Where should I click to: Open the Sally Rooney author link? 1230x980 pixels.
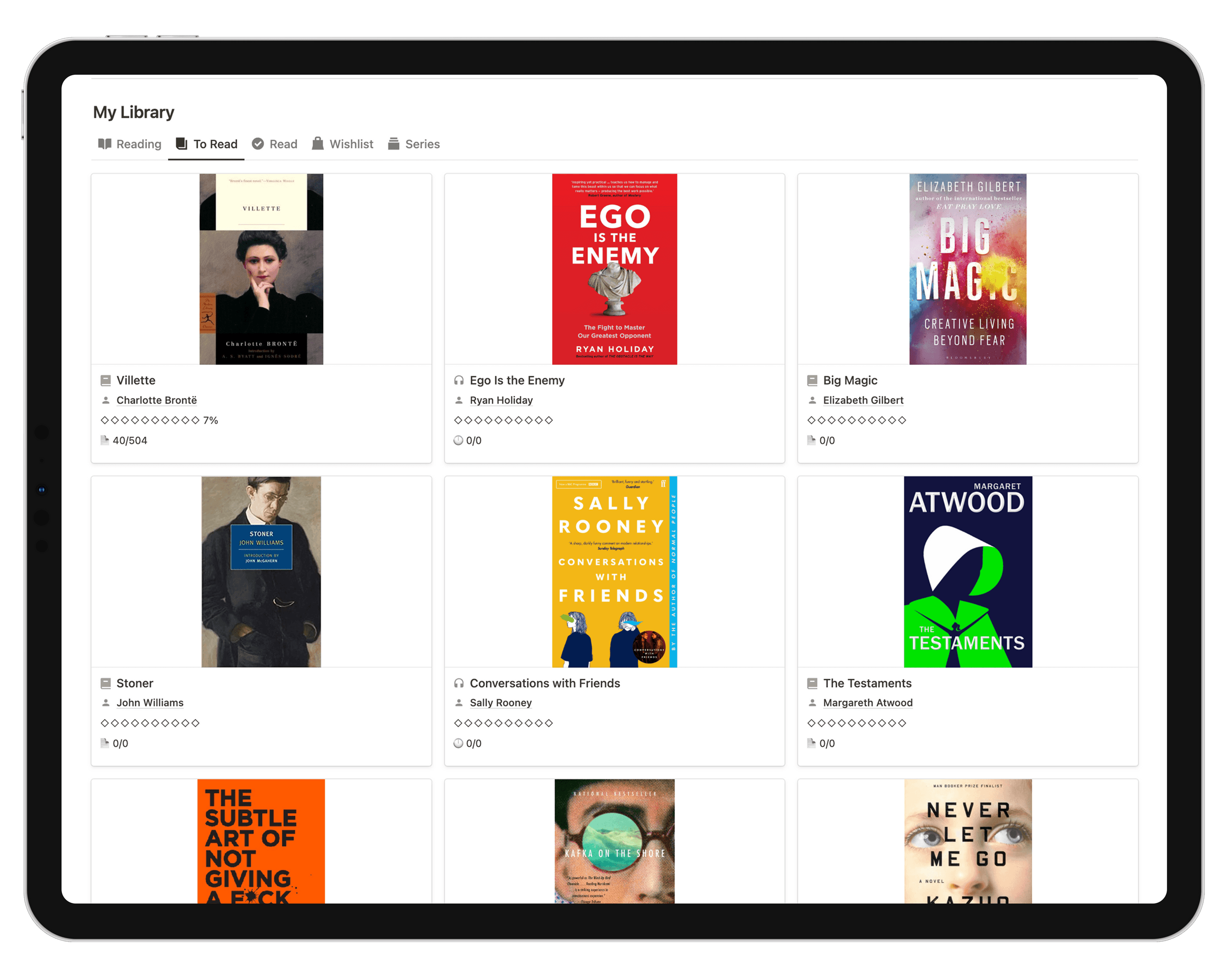501,703
